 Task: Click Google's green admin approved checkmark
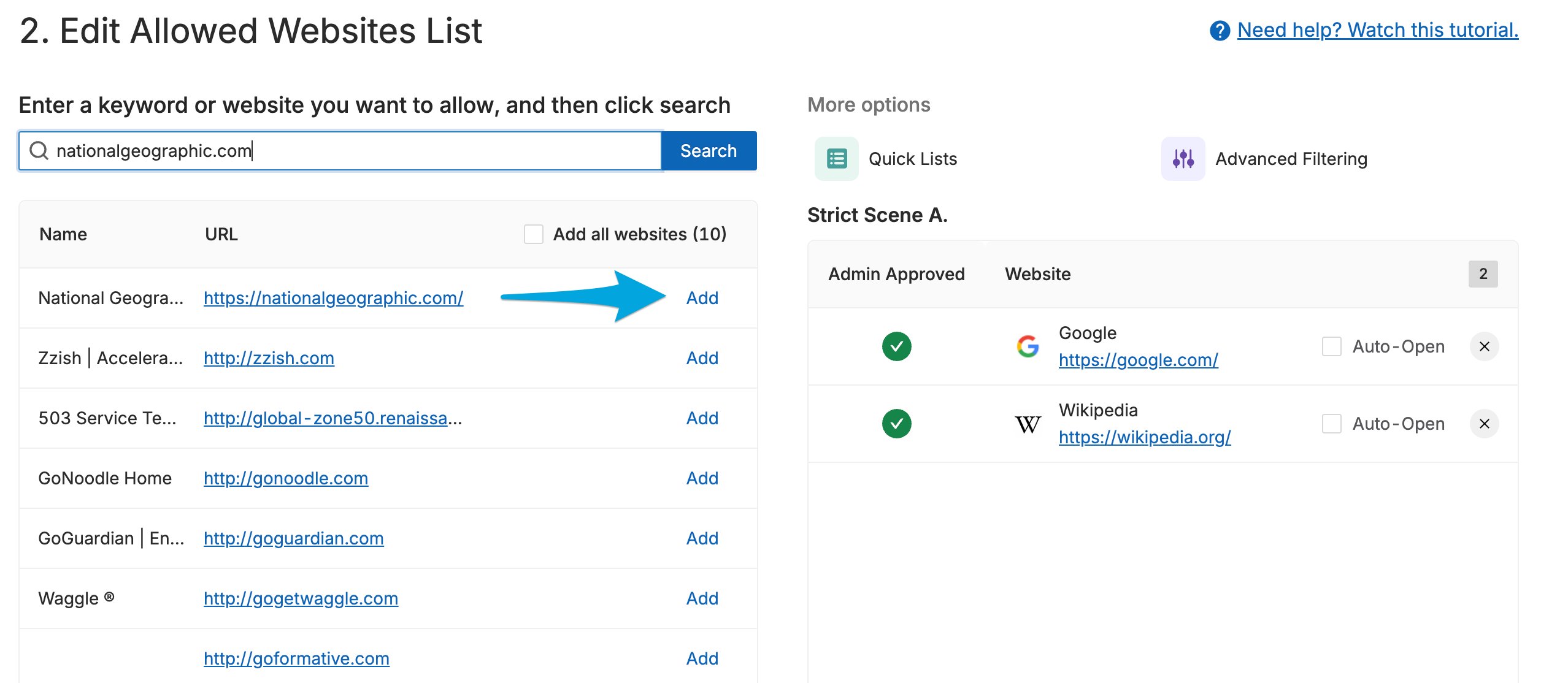896,346
